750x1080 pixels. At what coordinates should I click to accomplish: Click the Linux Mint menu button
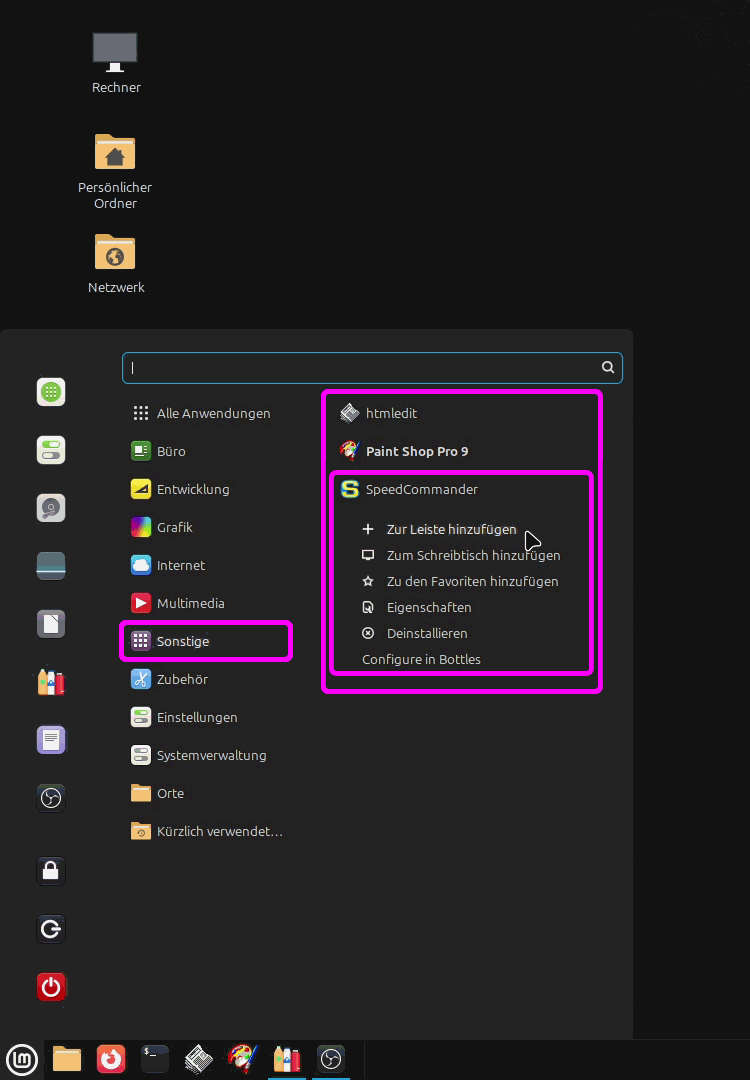tap(22, 1058)
